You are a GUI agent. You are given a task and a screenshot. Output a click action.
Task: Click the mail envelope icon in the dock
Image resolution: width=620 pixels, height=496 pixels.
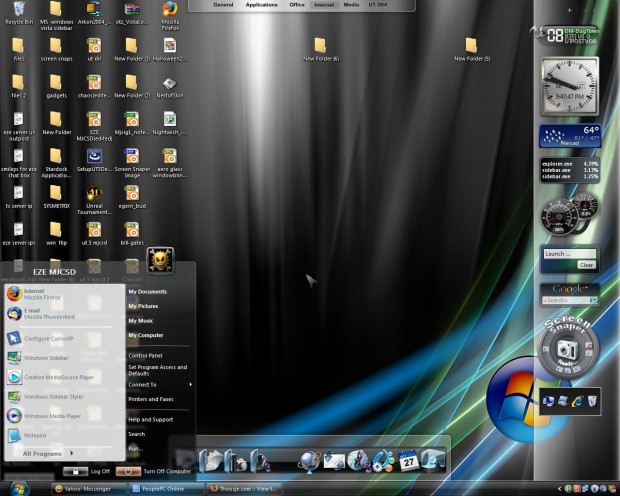334,461
